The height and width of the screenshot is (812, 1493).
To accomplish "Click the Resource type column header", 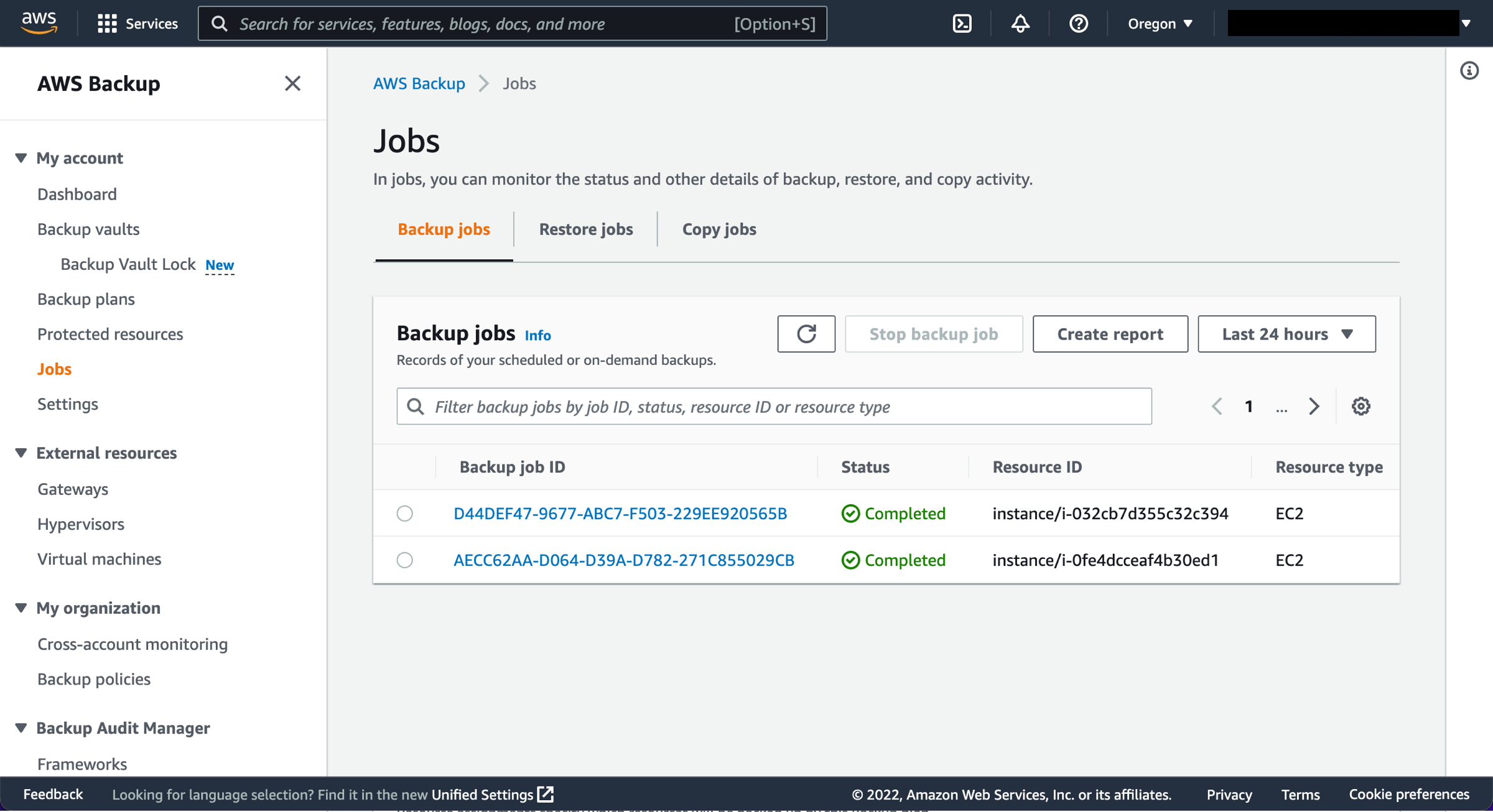I will click(x=1329, y=466).
